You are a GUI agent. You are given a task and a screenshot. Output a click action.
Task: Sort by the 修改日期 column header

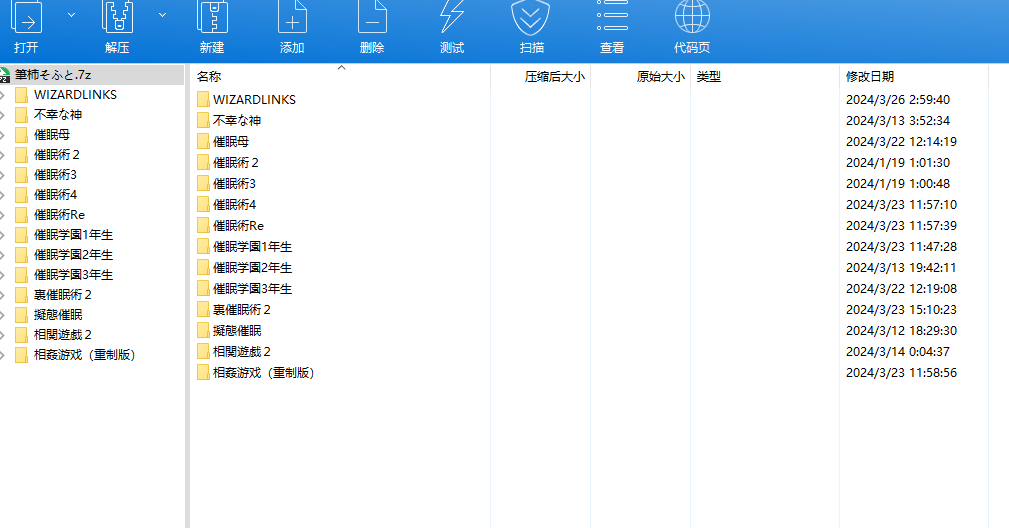tap(870, 77)
